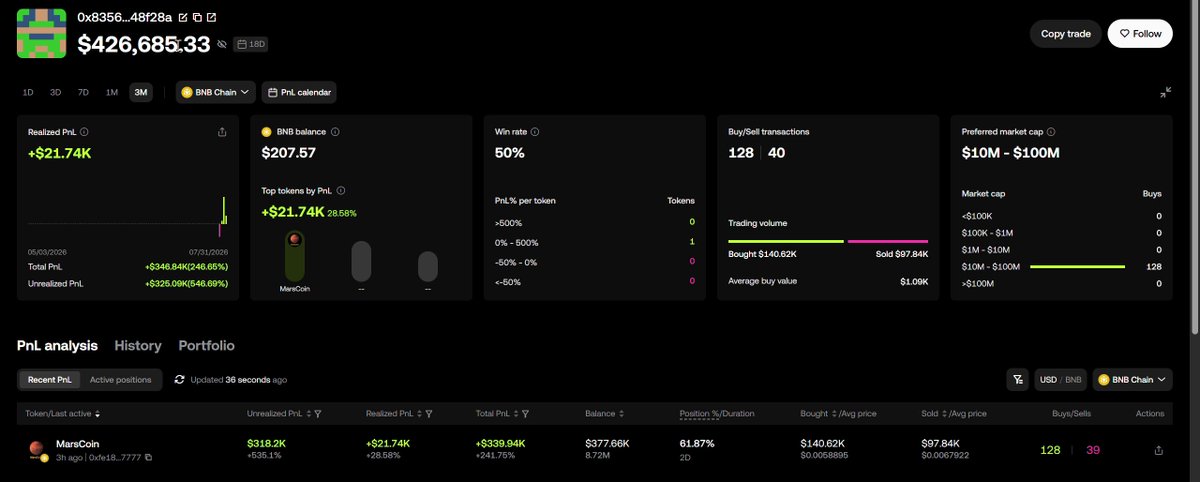
Task: Collapse the stats panel with arrows icon
Action: (1166, 92)
